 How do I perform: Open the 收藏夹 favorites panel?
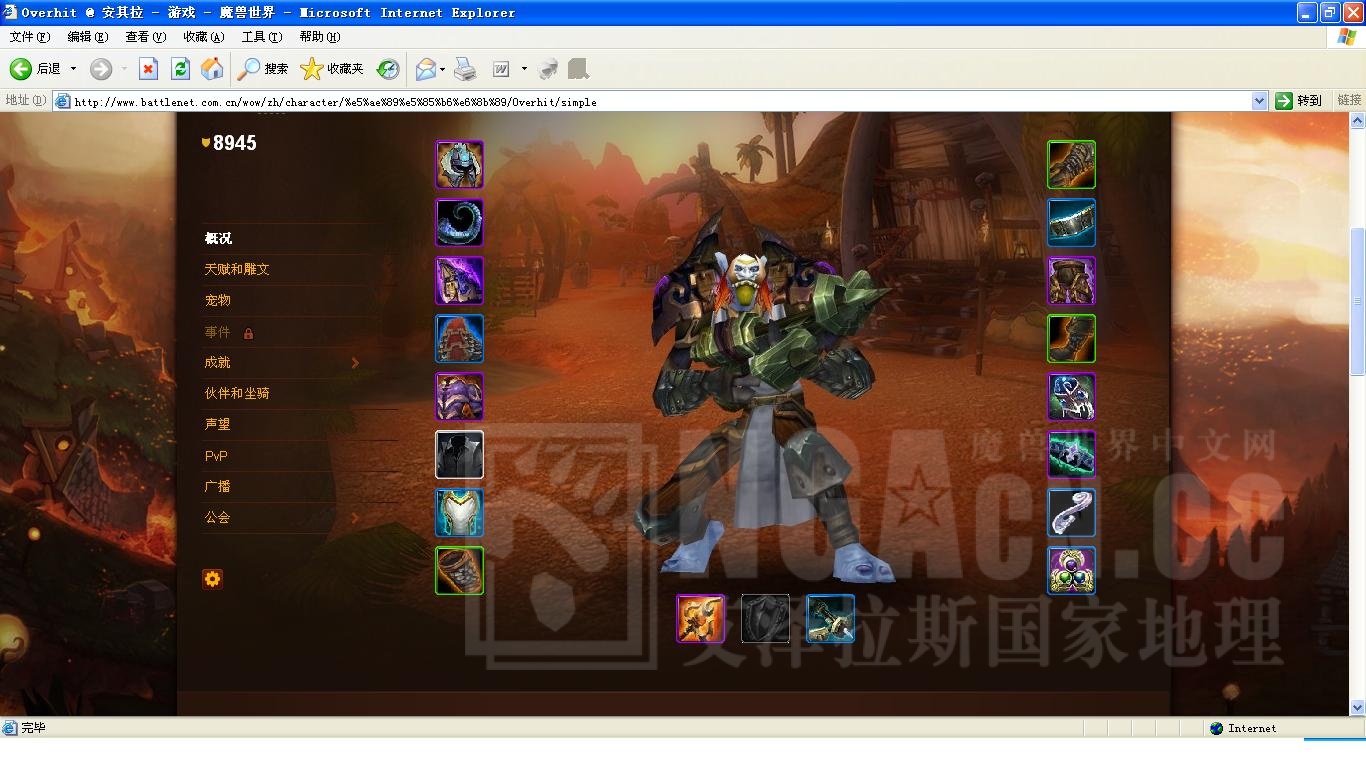[332, 68]
